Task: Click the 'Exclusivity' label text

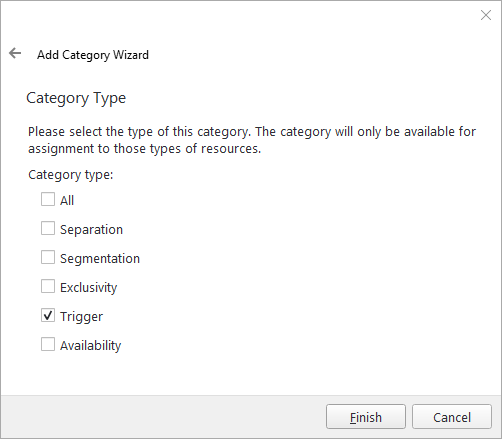Action: tap(89, 288)
